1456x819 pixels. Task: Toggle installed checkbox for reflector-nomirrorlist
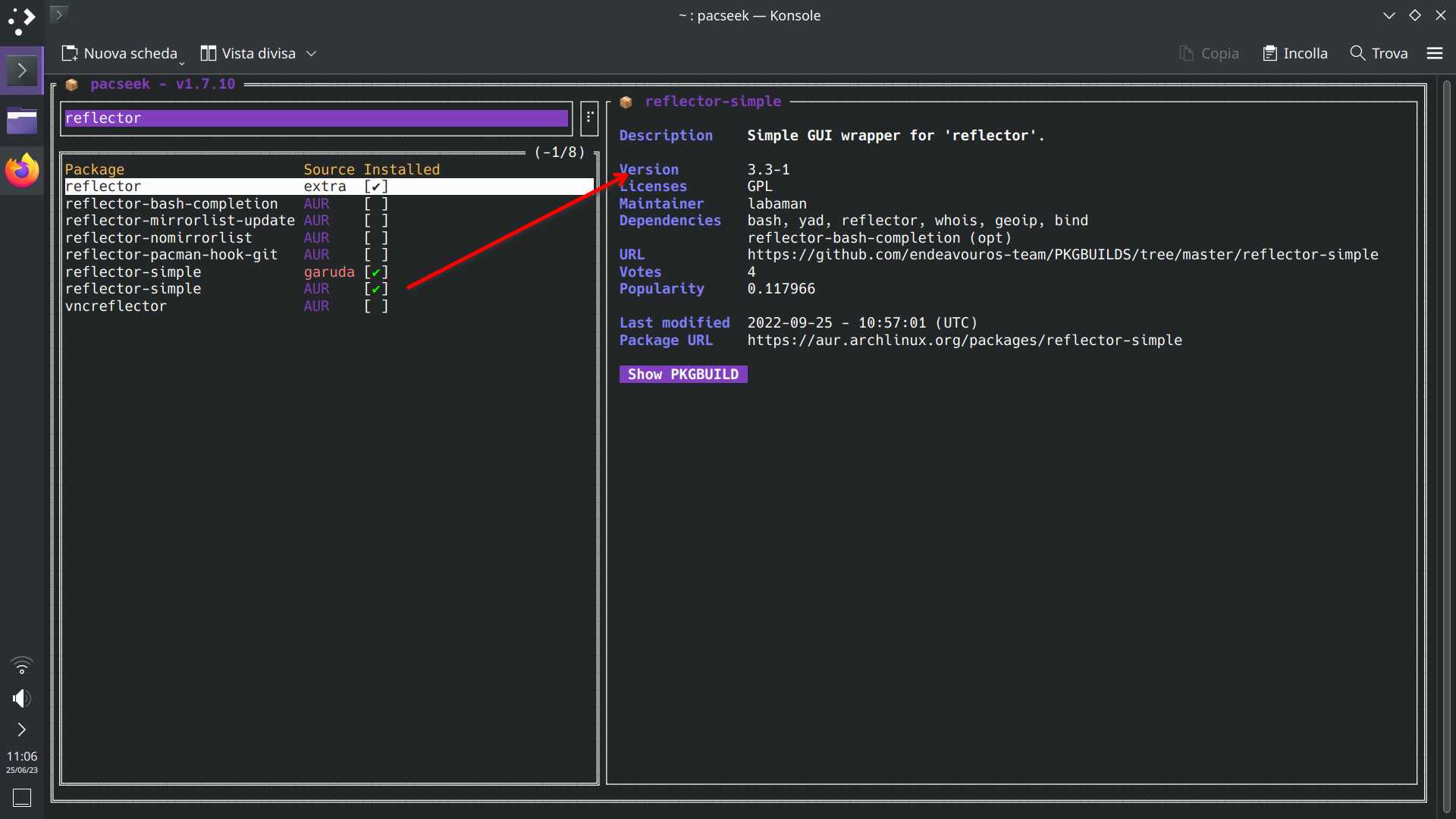[x=376, y=238]
